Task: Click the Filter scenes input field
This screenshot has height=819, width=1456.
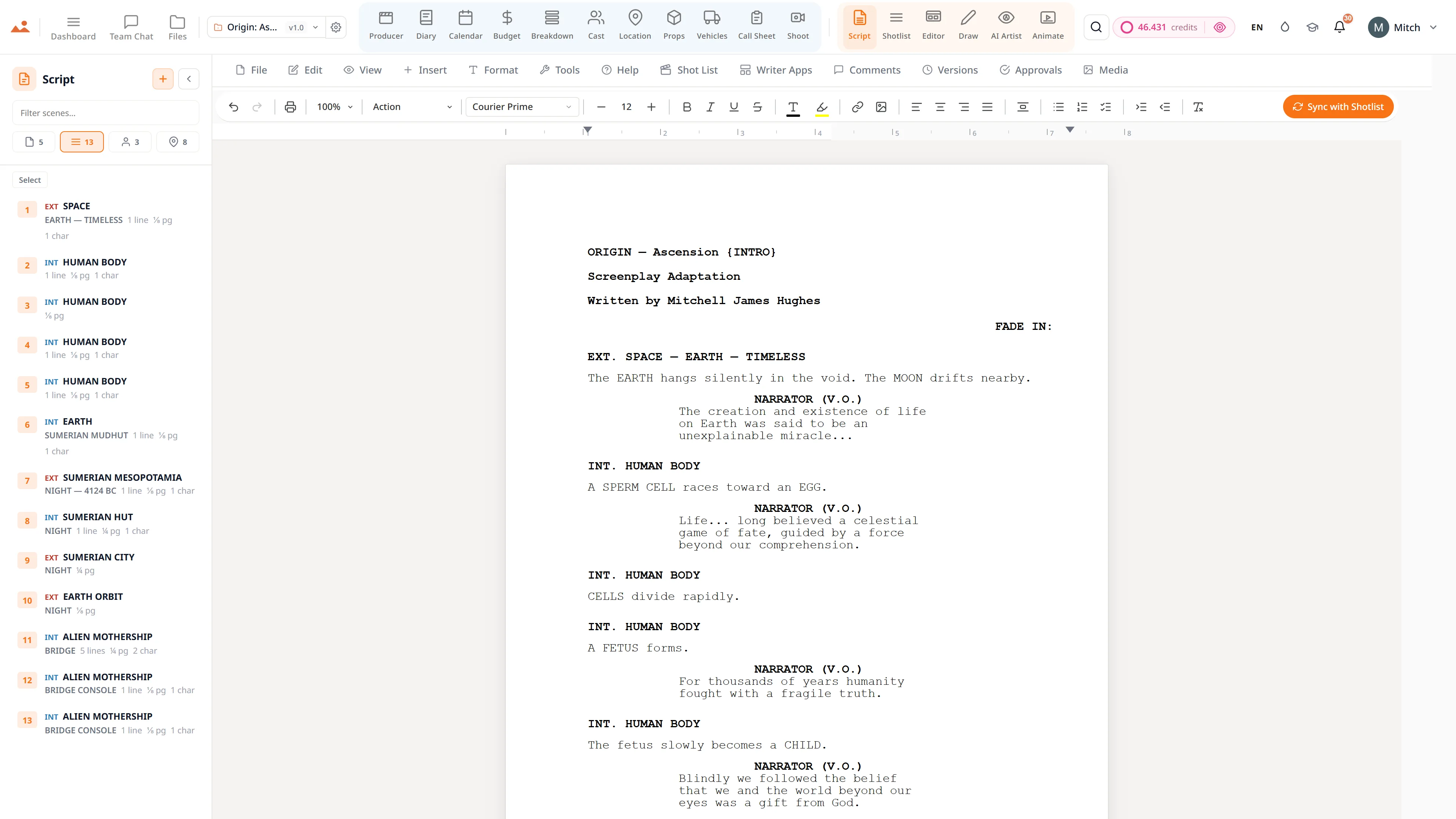Action: click(106, 113)
